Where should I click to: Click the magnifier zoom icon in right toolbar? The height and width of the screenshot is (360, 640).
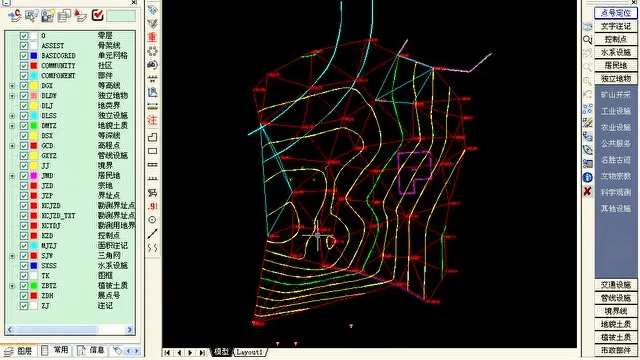tap(587, 40)
